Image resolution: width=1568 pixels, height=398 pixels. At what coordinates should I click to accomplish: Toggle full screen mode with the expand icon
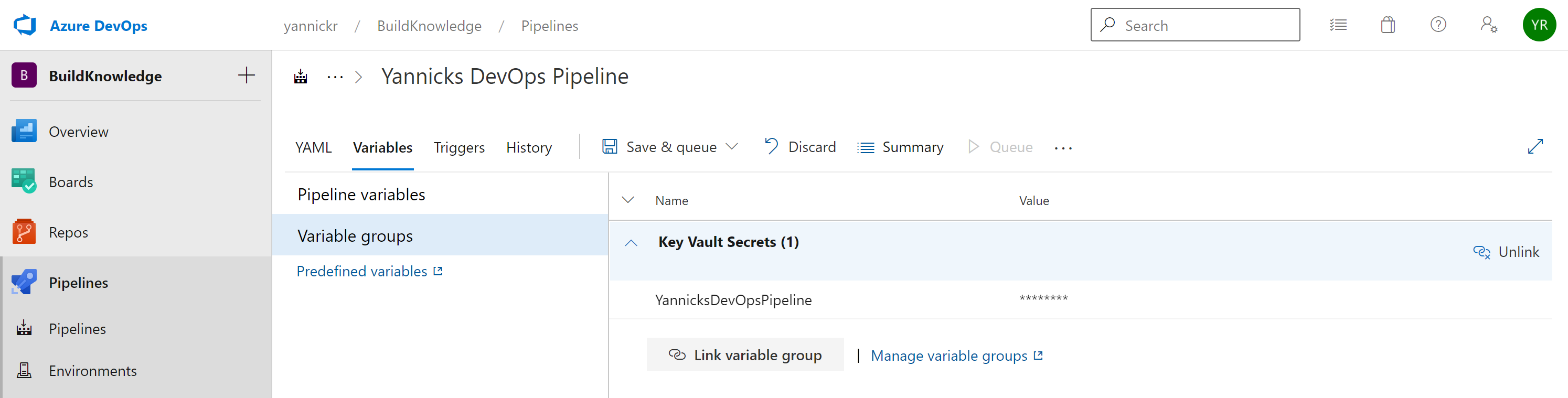[1535, 147]
